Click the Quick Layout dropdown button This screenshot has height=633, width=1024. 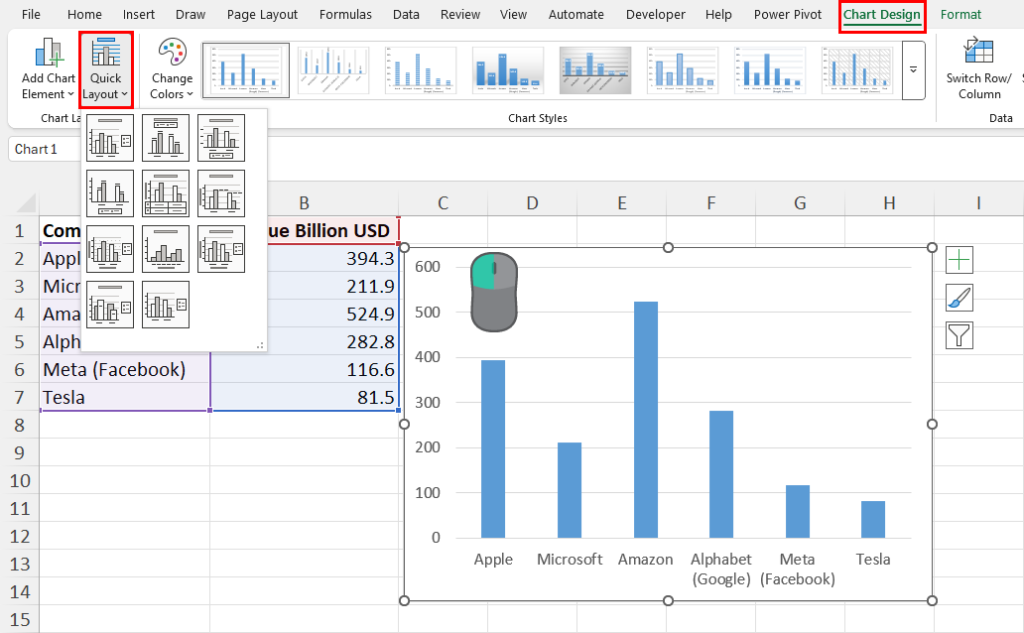tap(106, 70)
